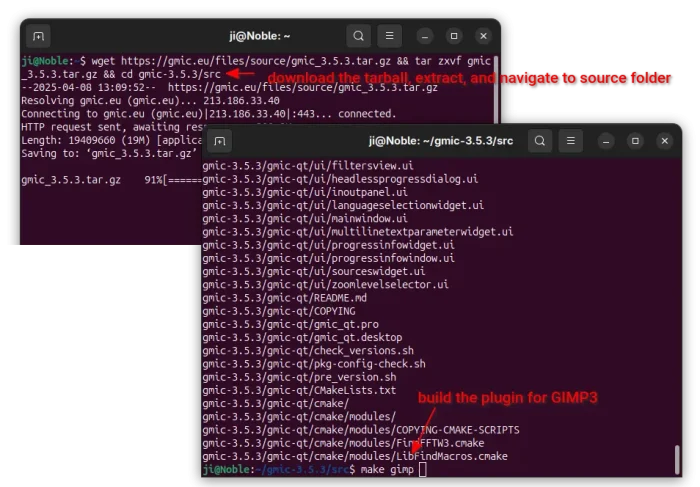Click the line ending 'inoutpanel.ui'
This screenshot has width=700, height=487.
(305, 192)
